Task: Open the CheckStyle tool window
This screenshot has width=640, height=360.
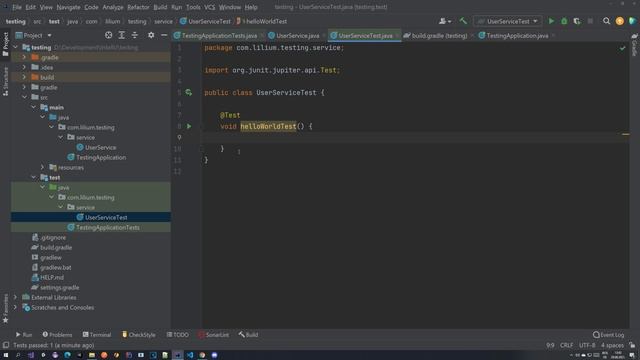Action: click(138, 335)
